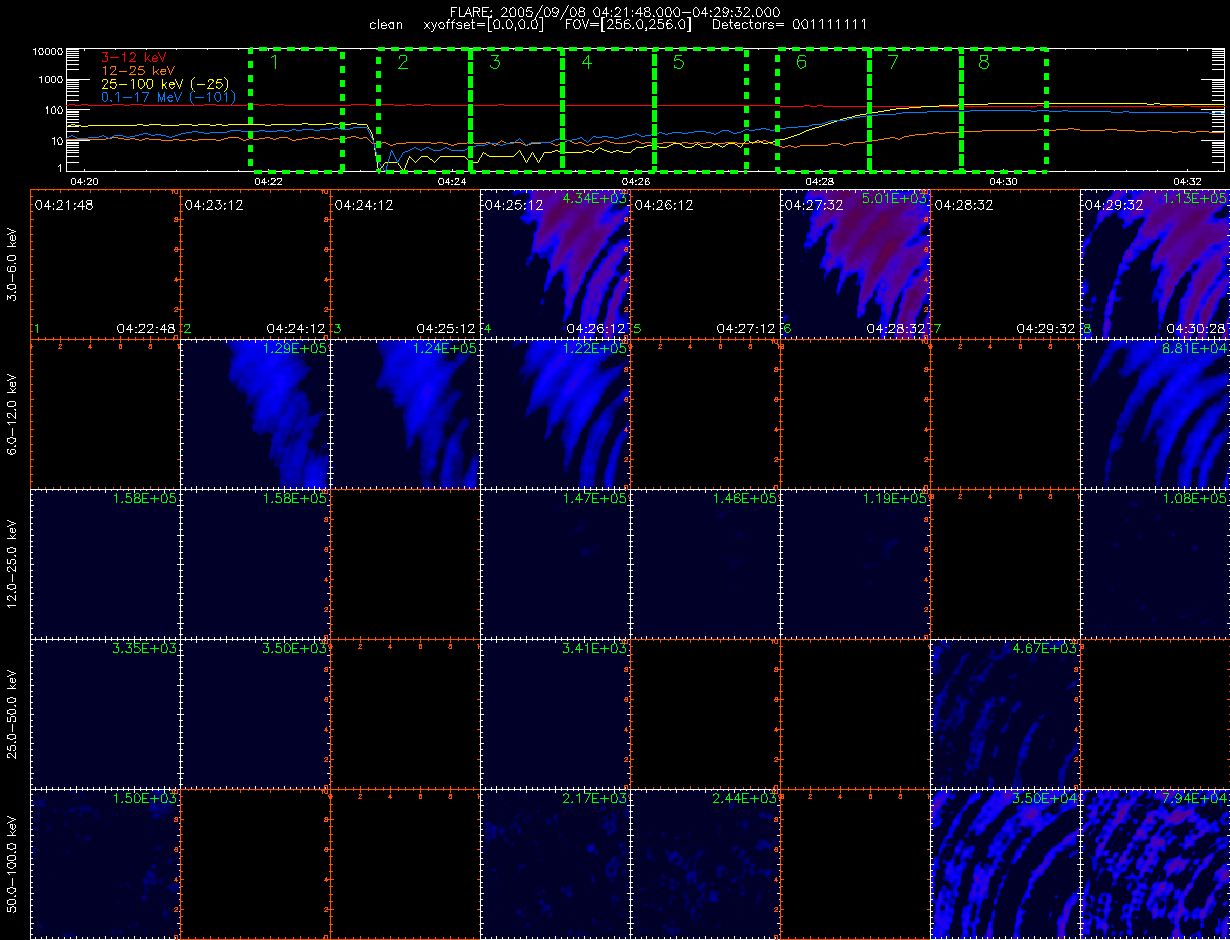Screen dimensions: 1230x940
Task: Open the image panel labeled 2.17E+03
Action: [x=555, y=863]
